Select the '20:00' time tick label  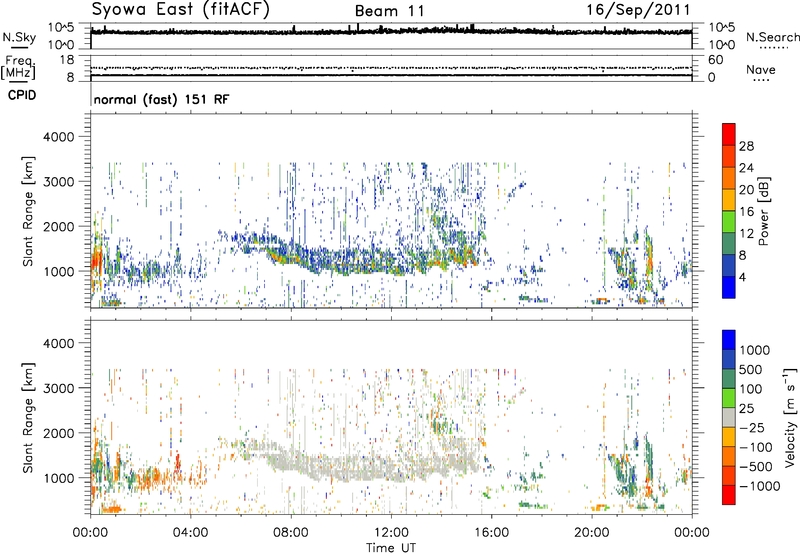tap(591, 533)
